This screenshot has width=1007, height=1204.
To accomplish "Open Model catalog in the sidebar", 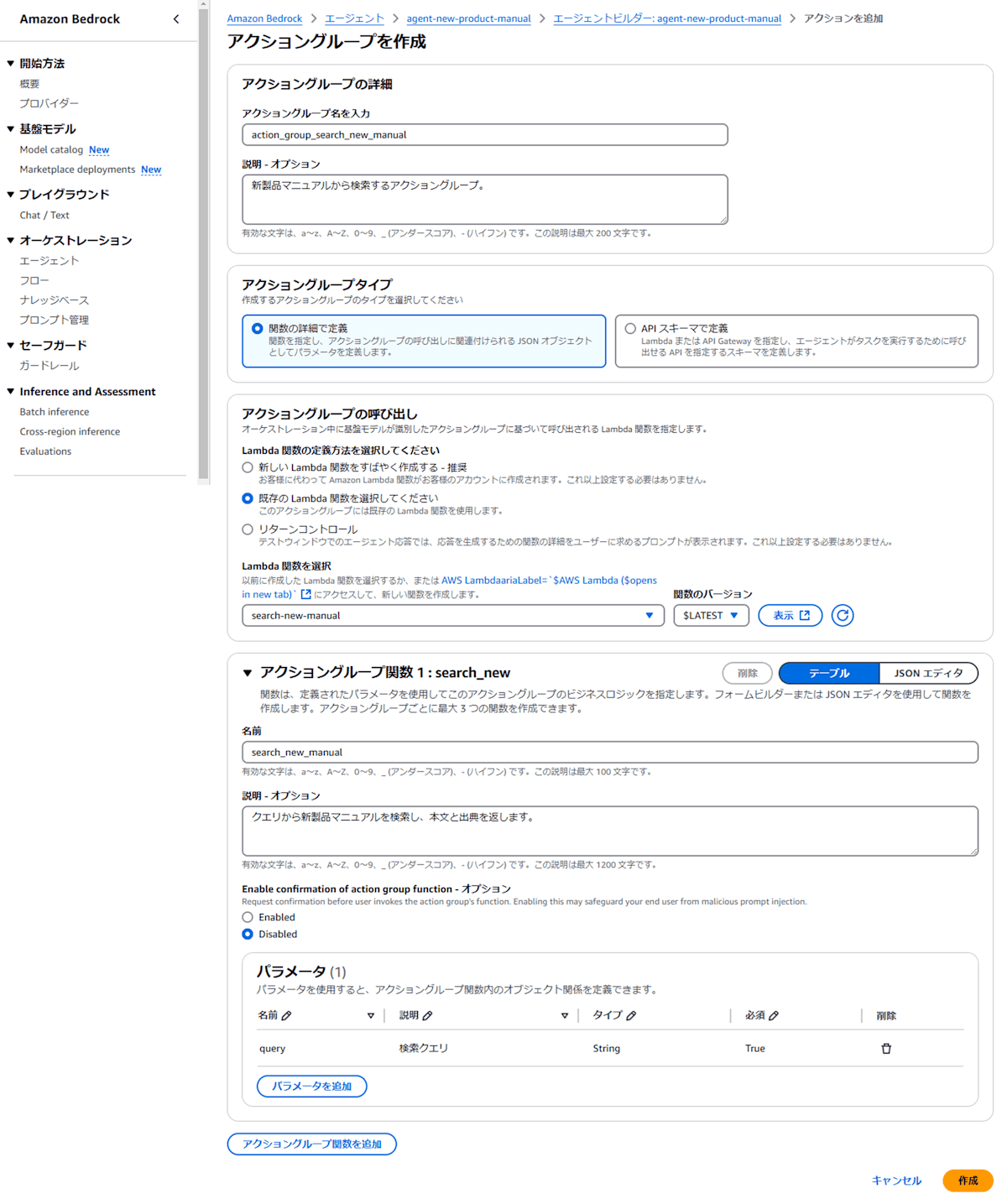I will pos(51,149).
